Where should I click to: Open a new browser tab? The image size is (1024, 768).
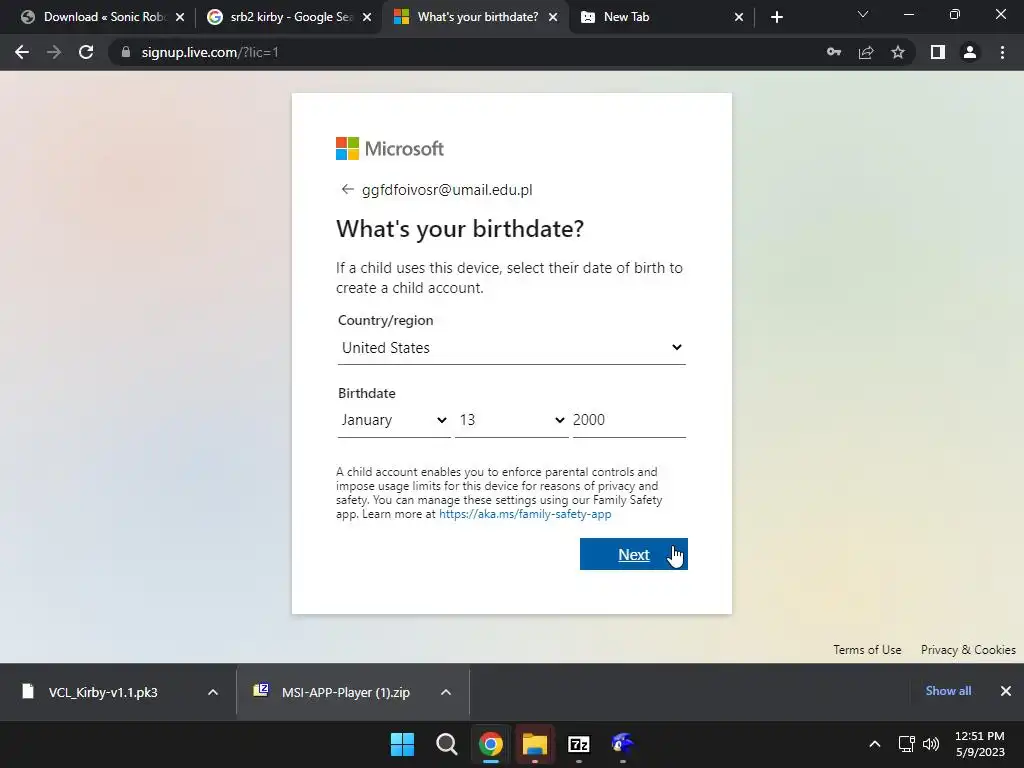776,17
